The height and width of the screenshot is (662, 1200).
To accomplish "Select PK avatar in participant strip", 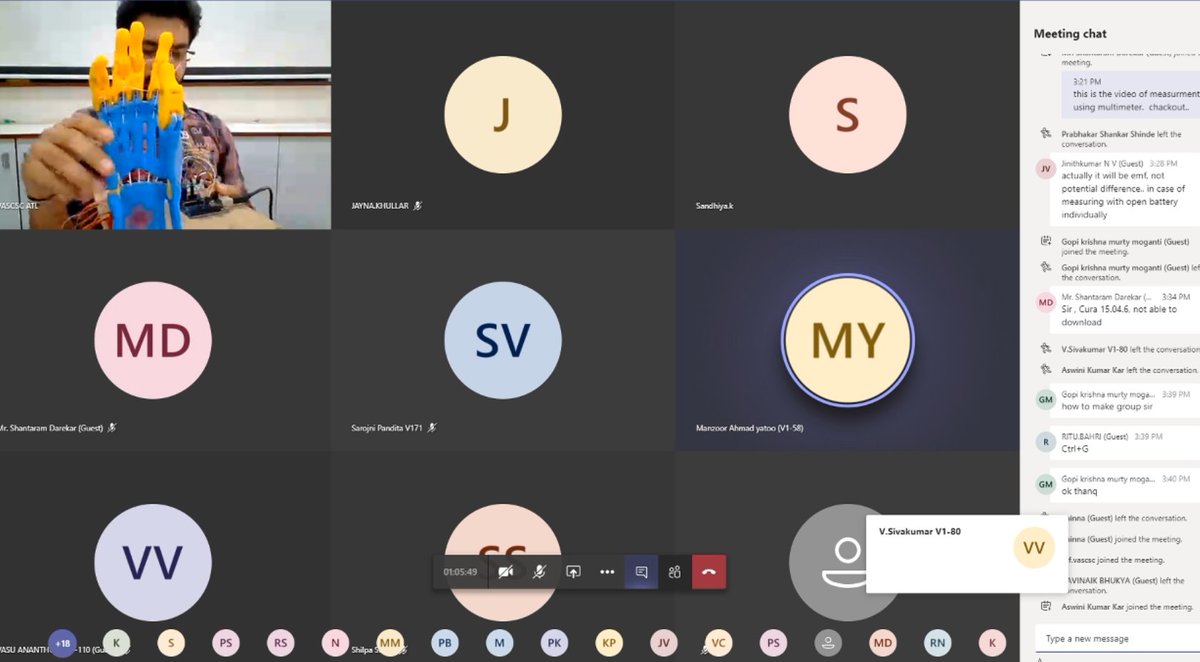I will (554, 642).
